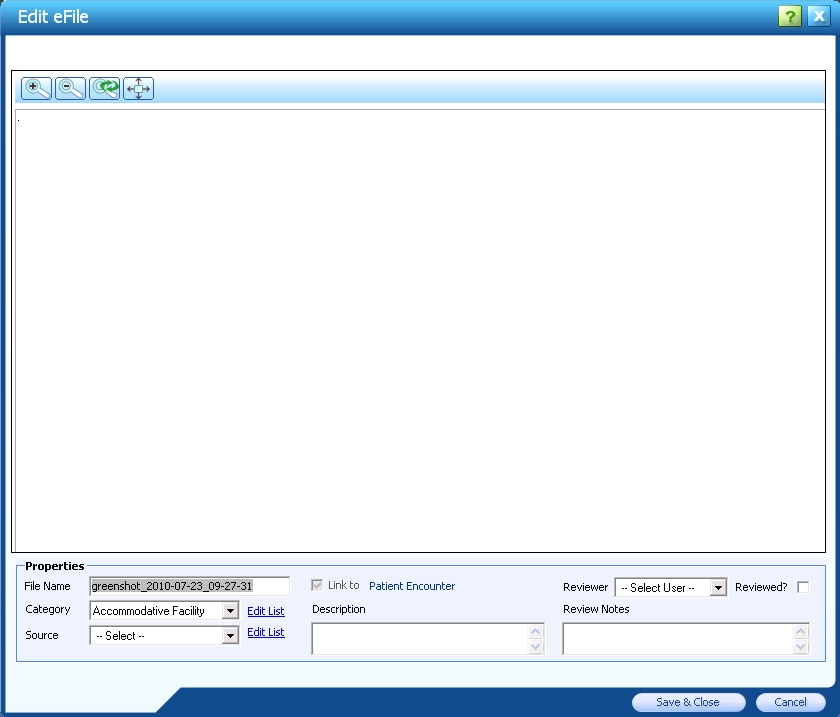Screen dimensions: 840x717
Task: Click Review Notes scroll up arrow
Action: click(801, 631)
